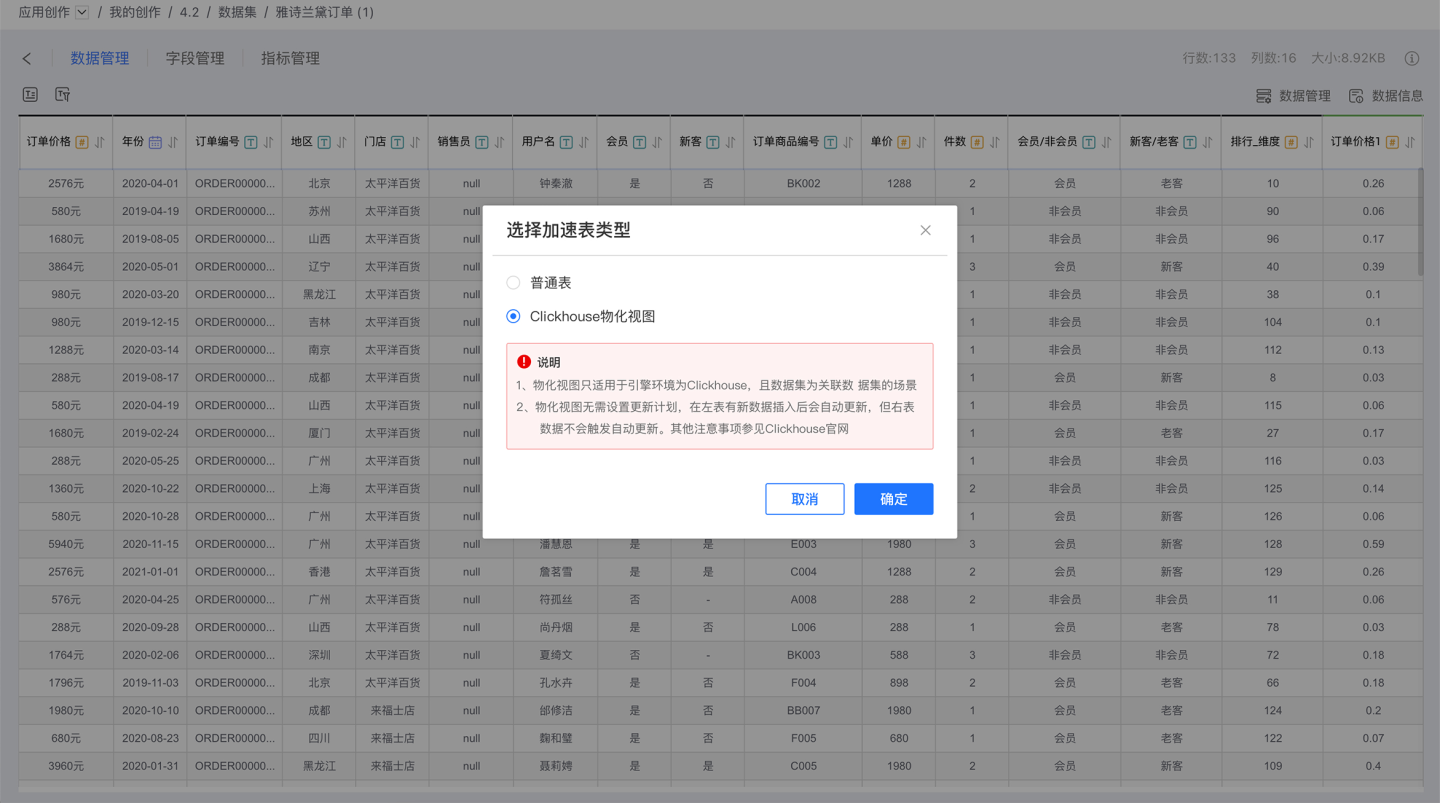Close the 选择加速表类型 dialog
This screenshot has width=1440, height=803.
point(925,231)
